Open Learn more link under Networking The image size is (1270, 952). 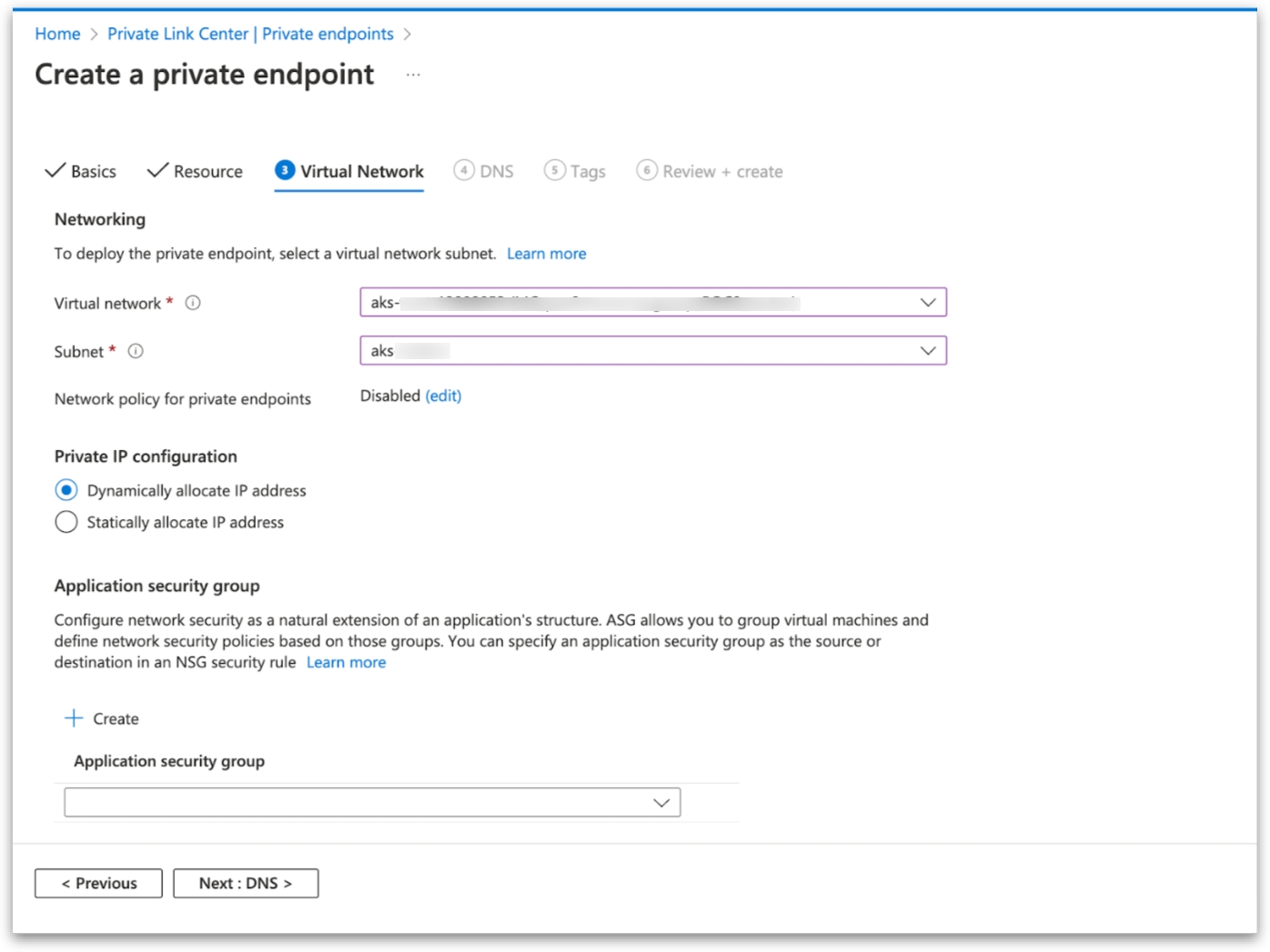coord(546,254)
